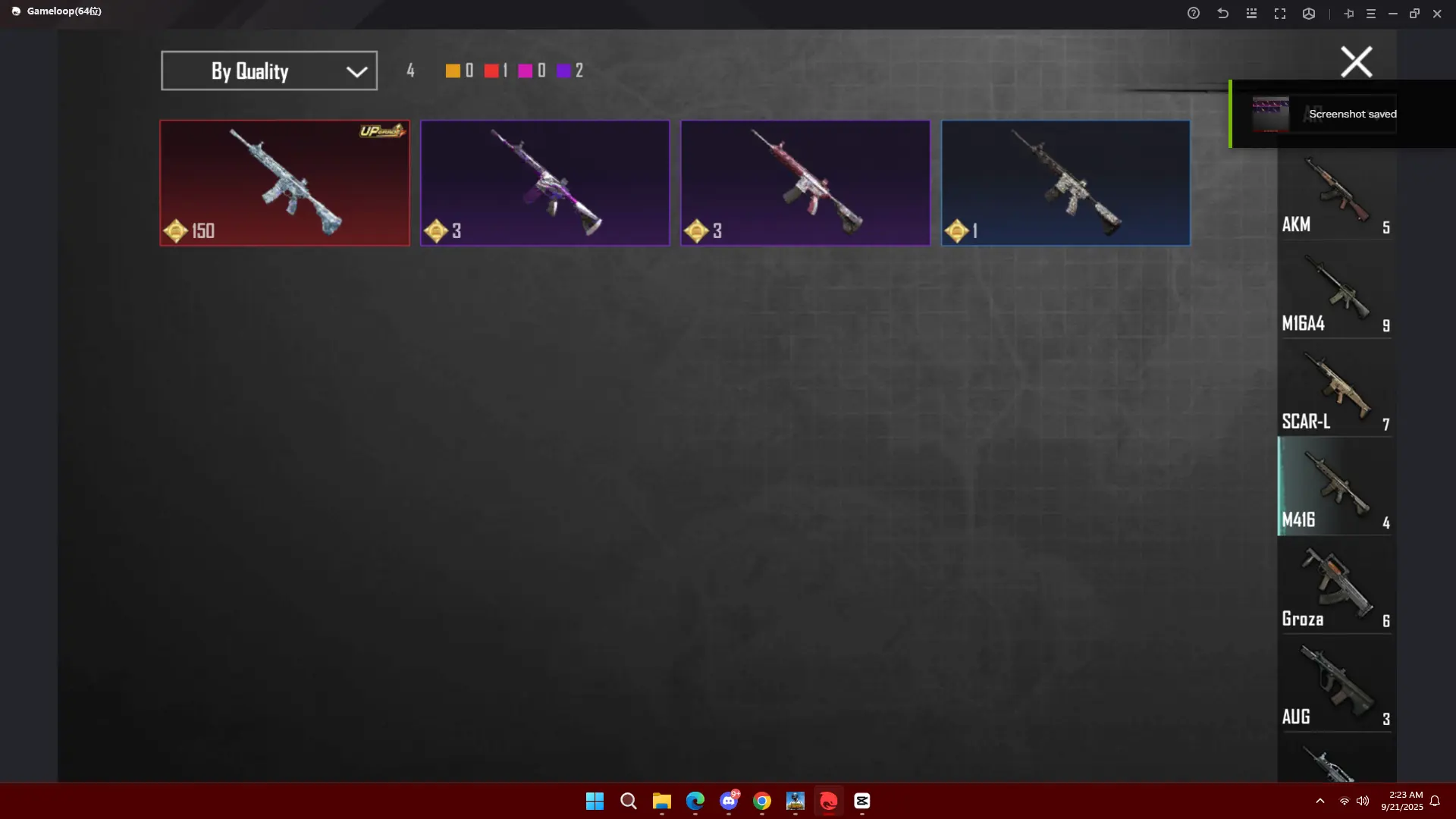Select the blue tier M416 skin
Viewport: 1456px width, 819px height.
point(1065,183)
